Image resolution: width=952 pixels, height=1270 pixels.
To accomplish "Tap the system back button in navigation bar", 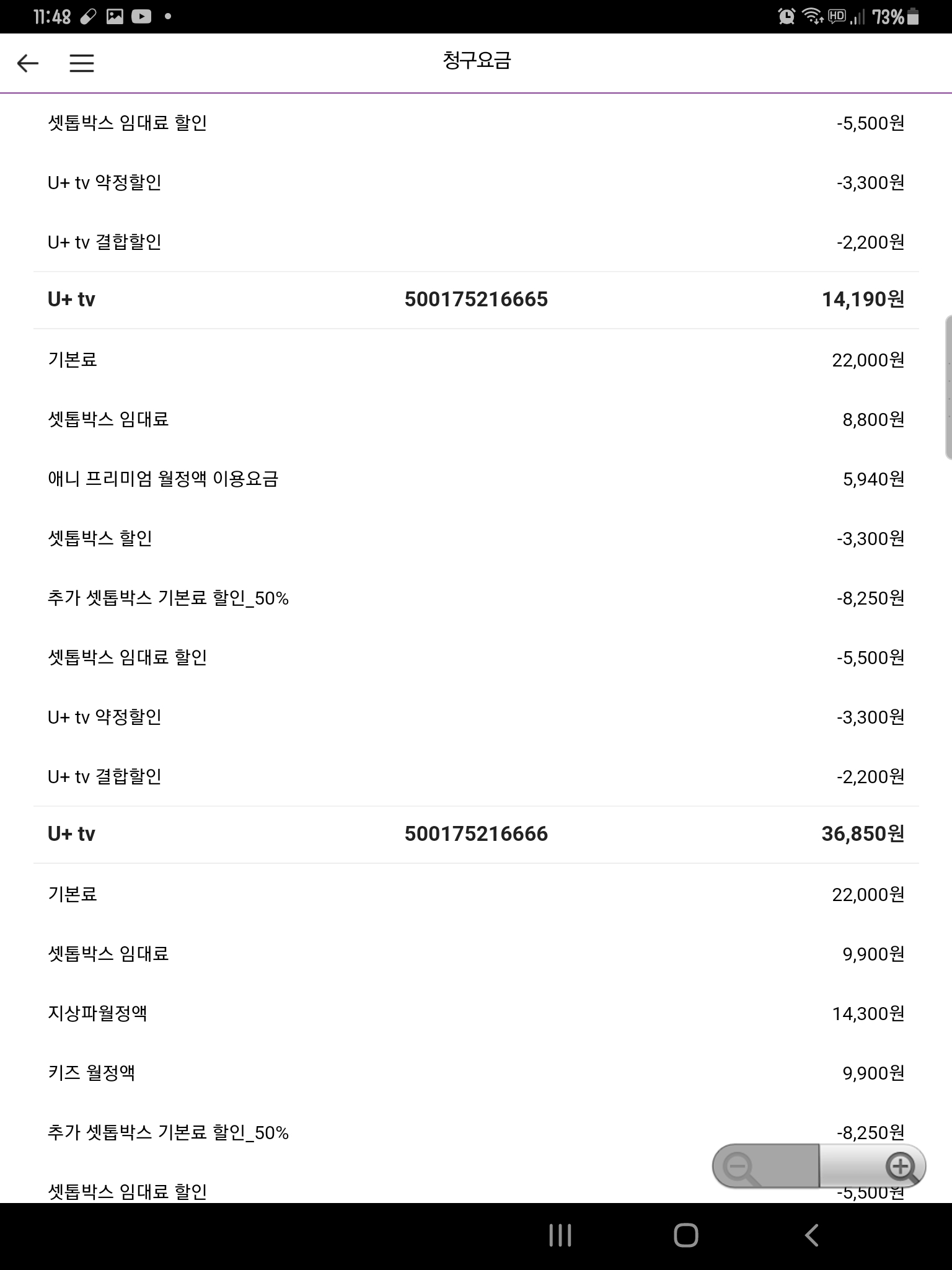I will 811,1235.
